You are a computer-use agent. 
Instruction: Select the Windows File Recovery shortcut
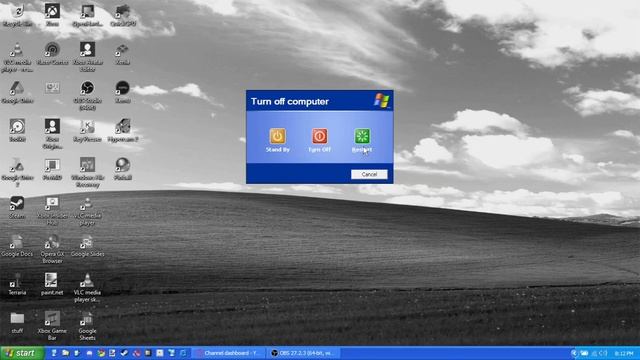[87, 172]
